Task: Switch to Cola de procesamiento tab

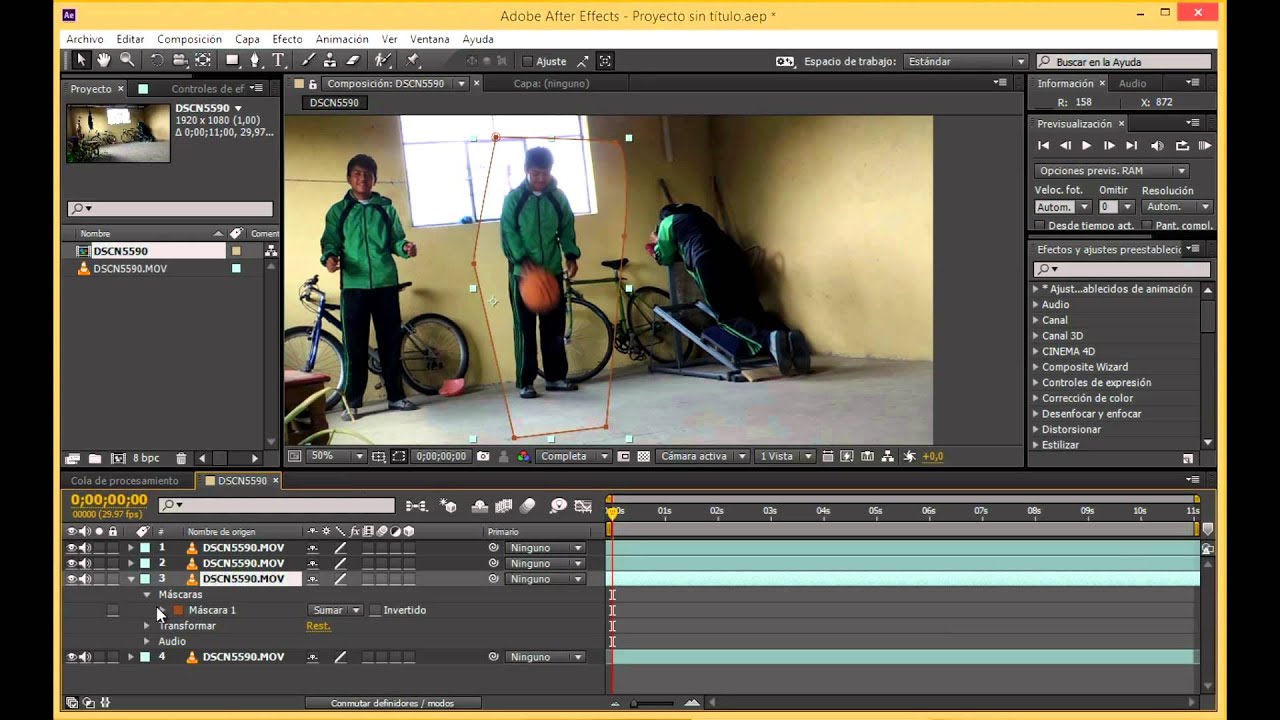Action: pyautogui.click(x=124, y=481)
